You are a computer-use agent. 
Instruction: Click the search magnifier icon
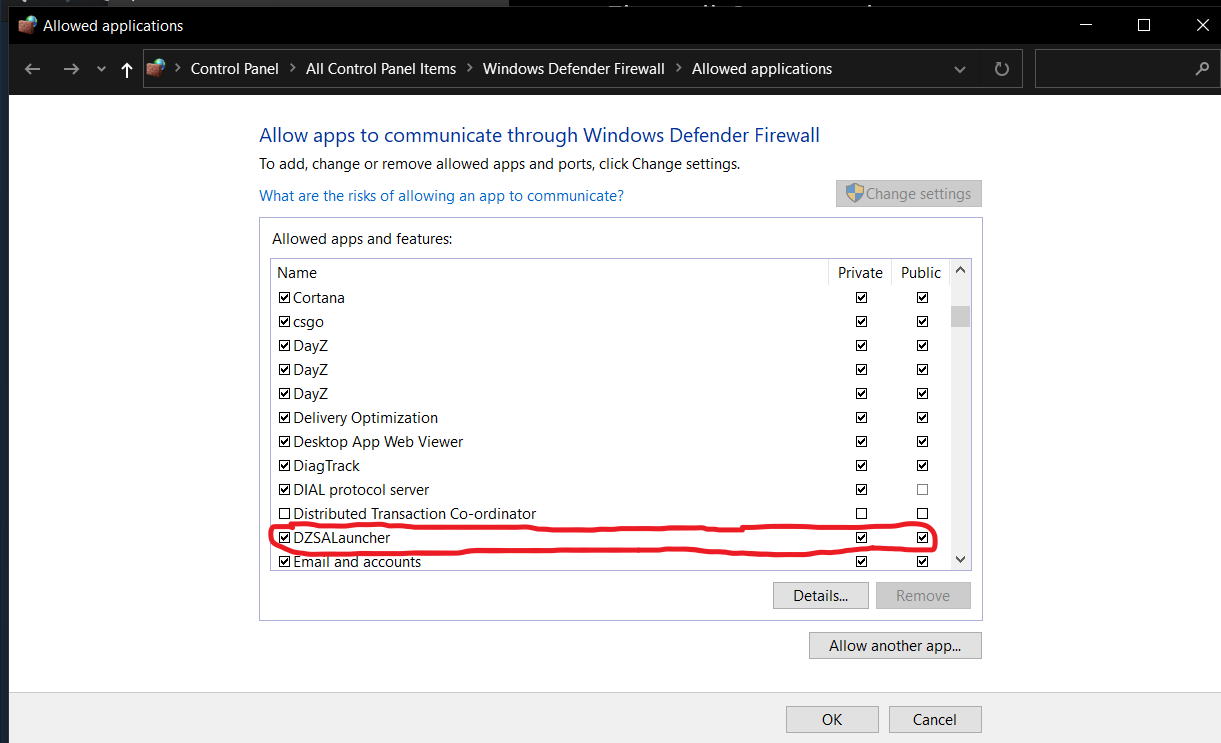pyautogui.click(x=1202, y=69)
